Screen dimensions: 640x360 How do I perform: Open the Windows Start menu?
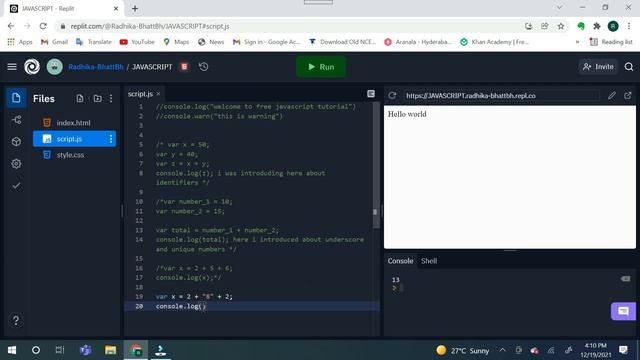pyautogui.click(x=12, y=350)
